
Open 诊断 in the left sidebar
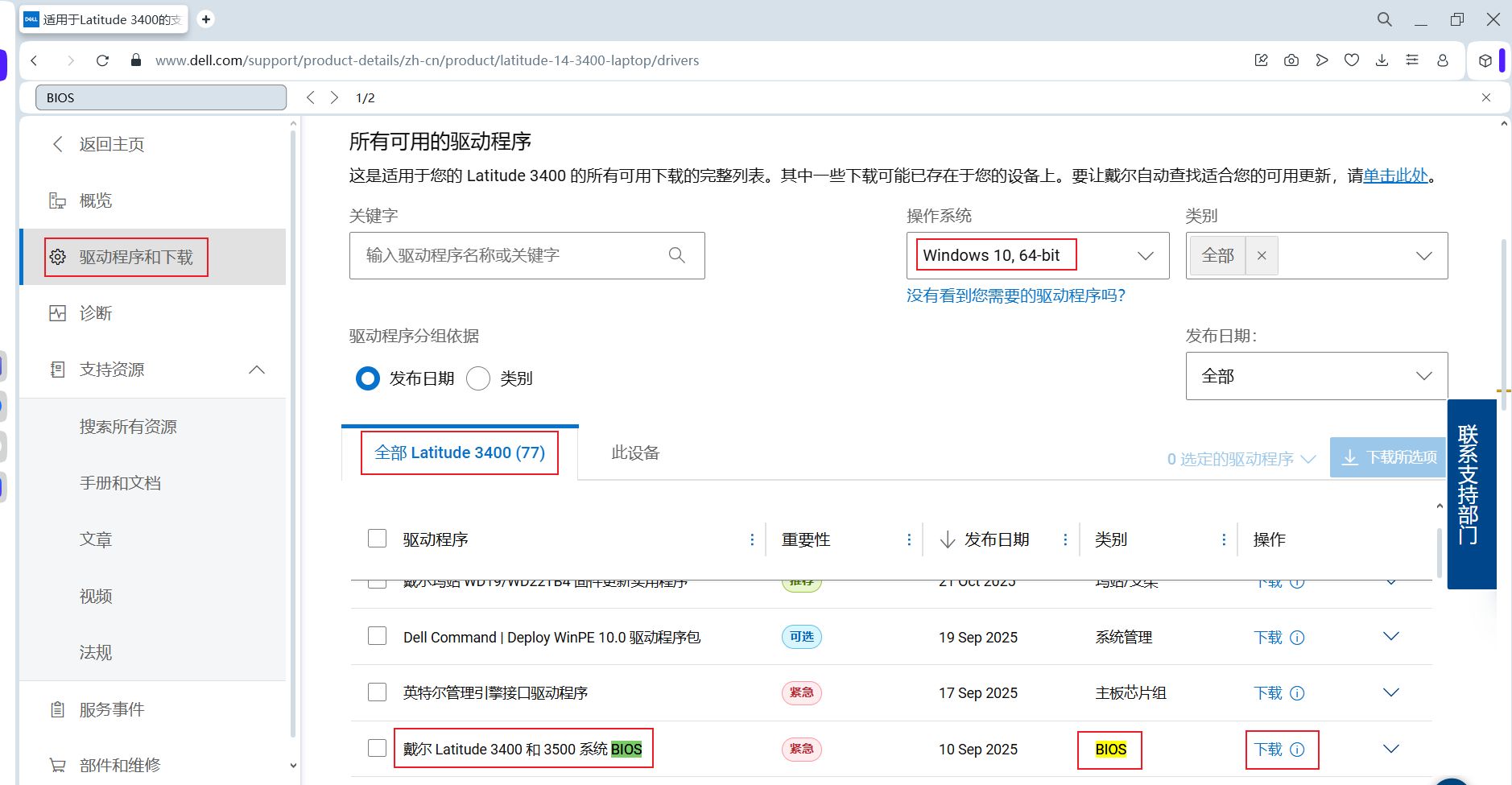(96, 313)
